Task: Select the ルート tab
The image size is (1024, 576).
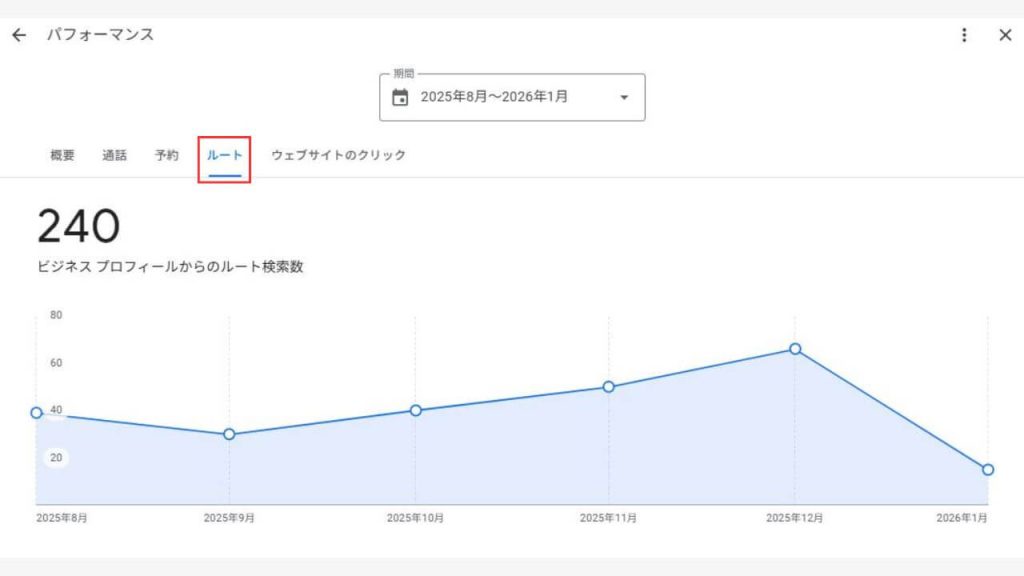Action: [224, 156]
